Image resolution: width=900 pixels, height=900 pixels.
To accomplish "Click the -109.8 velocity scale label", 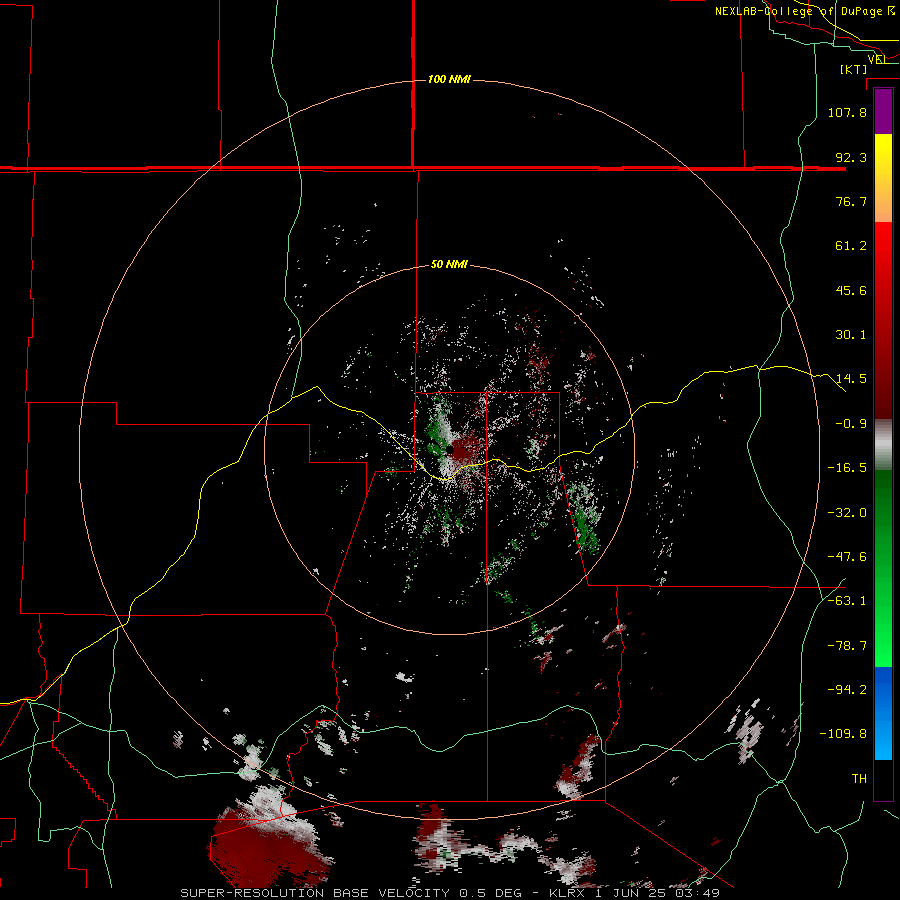I will tap(843, 734).
